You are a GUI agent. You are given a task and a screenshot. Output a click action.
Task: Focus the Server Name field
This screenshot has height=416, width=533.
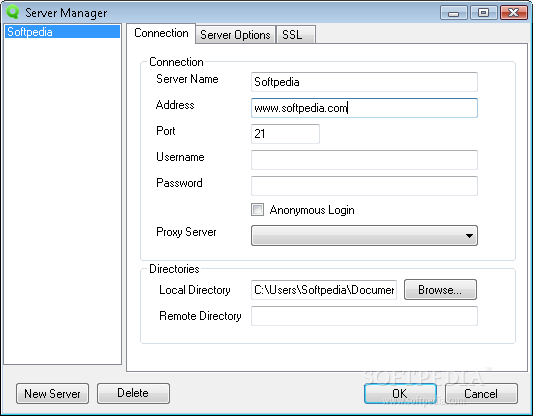[364, 82]
